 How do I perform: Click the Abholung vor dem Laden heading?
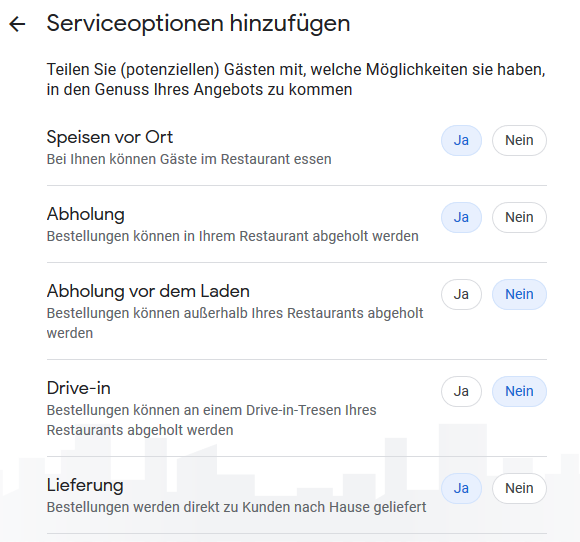coord(148,291)
